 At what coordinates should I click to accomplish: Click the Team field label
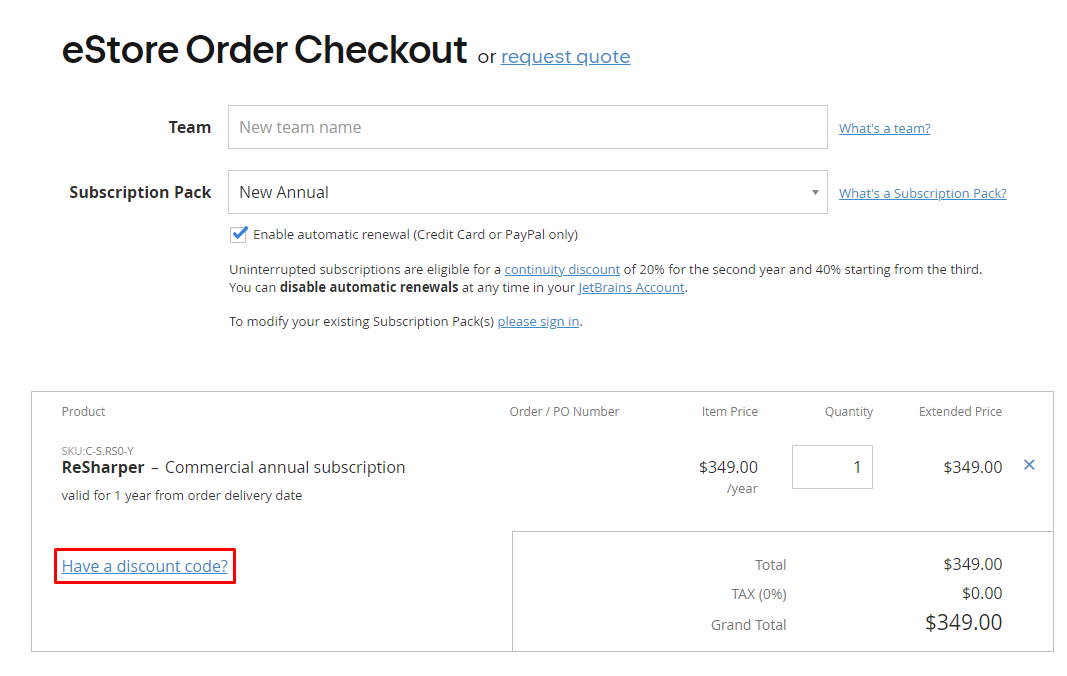click(190, 127)
